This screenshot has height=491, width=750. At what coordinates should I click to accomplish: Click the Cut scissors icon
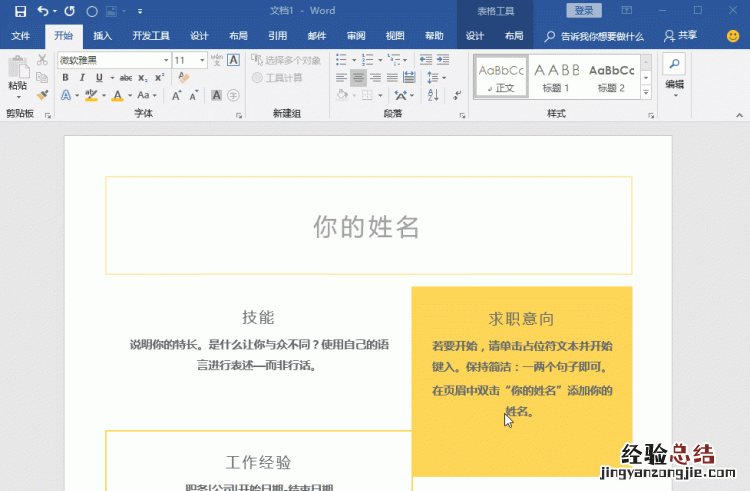[x=42, y=60]
